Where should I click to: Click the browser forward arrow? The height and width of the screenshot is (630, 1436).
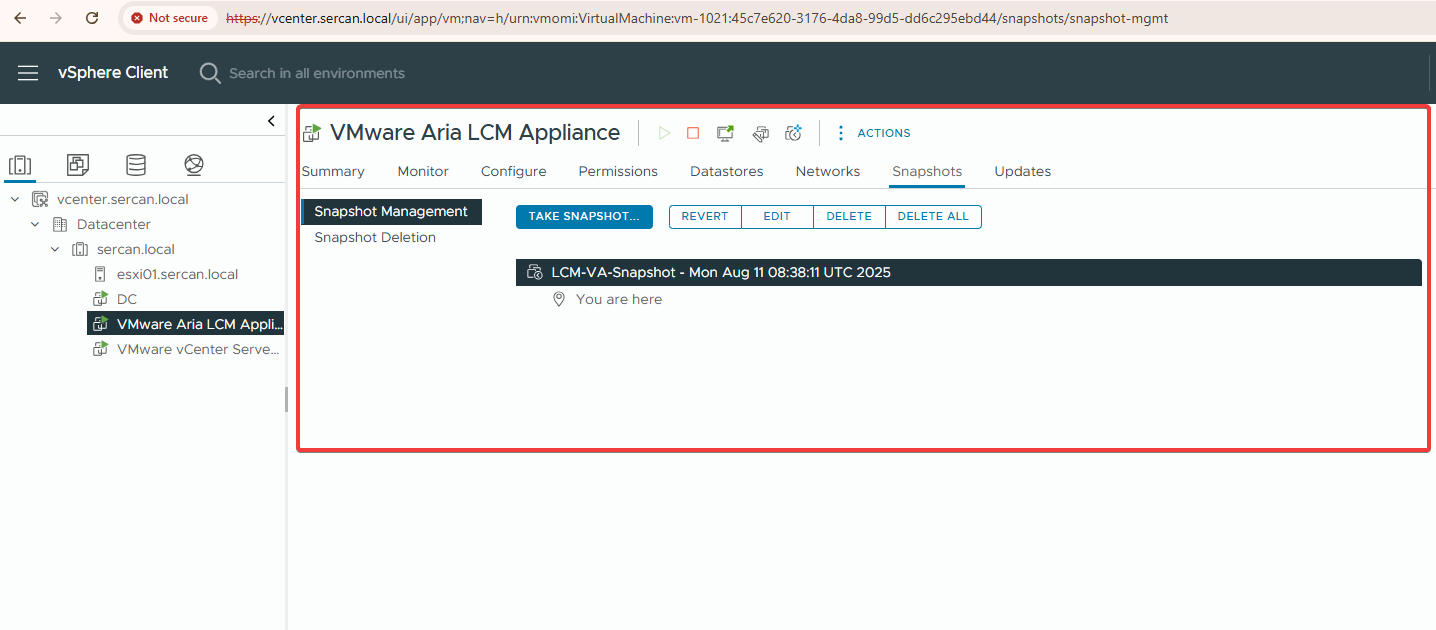click(56, 18)
